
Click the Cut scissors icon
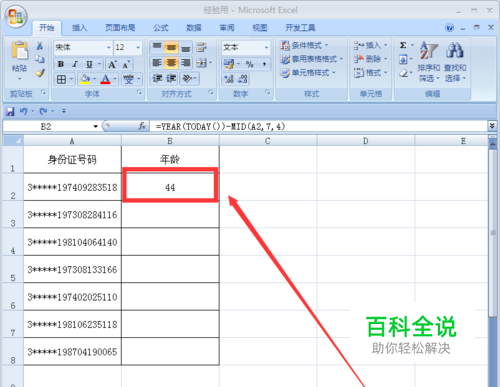(40, 46)
